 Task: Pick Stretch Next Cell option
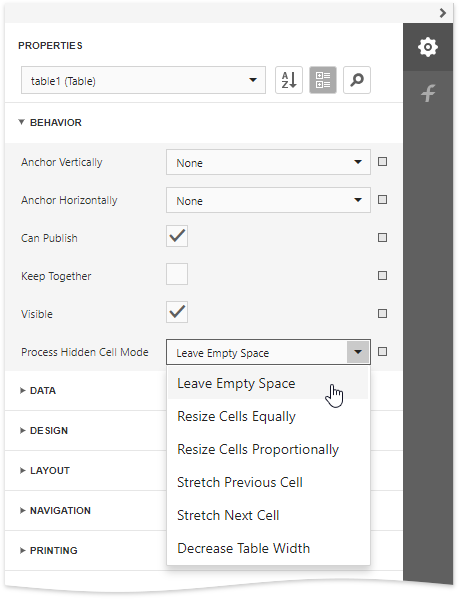click(x=268, y=515)
